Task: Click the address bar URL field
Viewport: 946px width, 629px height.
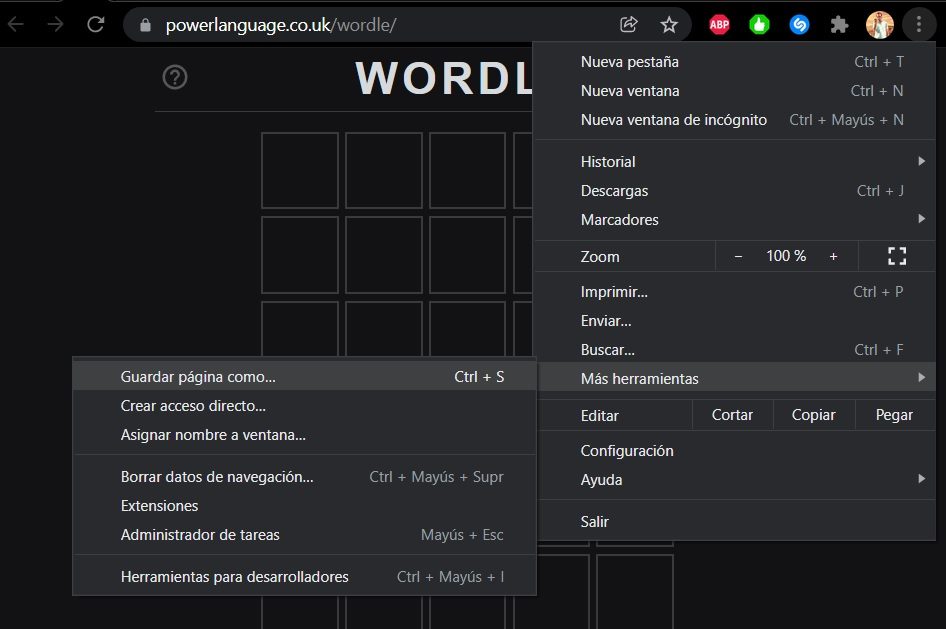Action: click(x=380, y=25)
